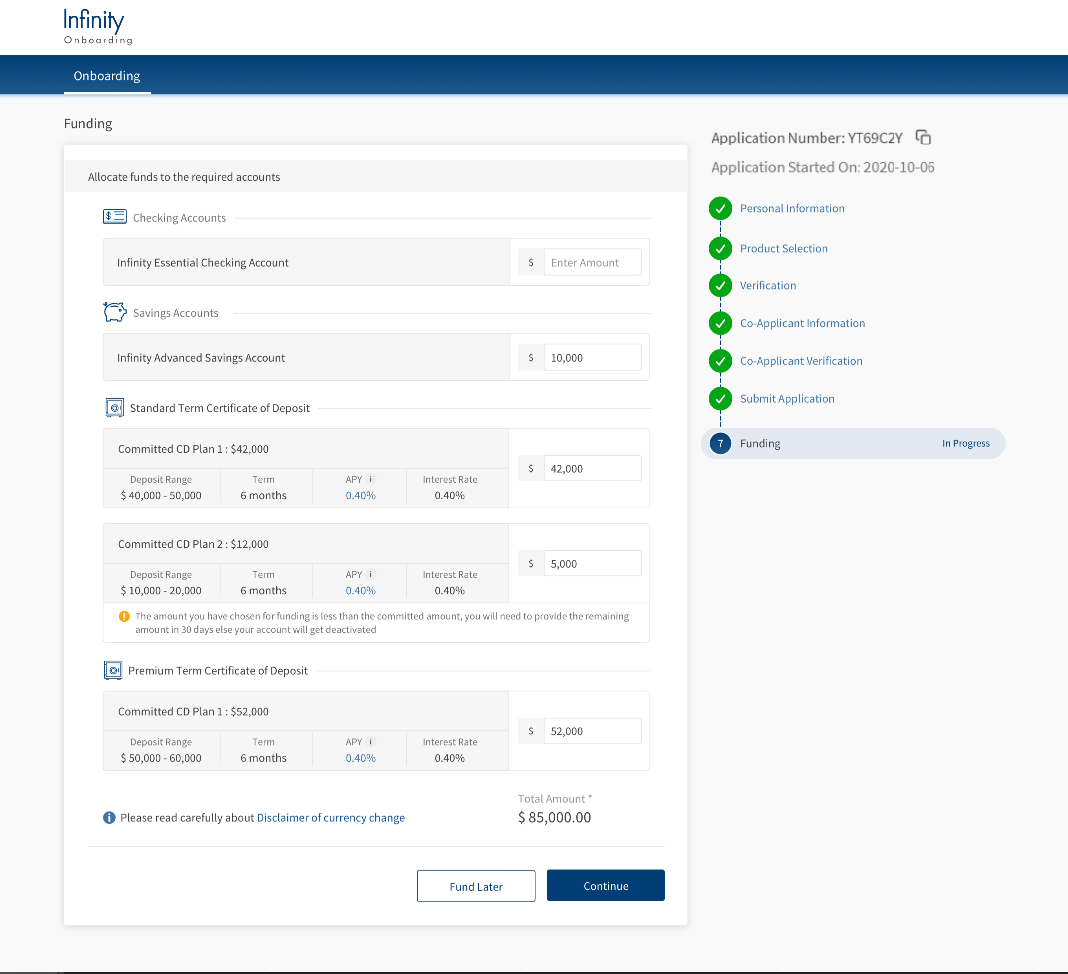Click the orange warning icon under CD Plan 2
1068x974 pixels.
coord(124,617)
